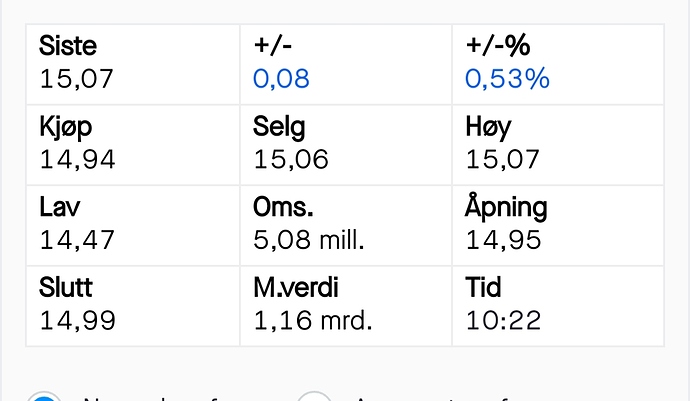Click the Kjøp price 14,94
The image size is (690, 401).
click(x=77, y=159)
